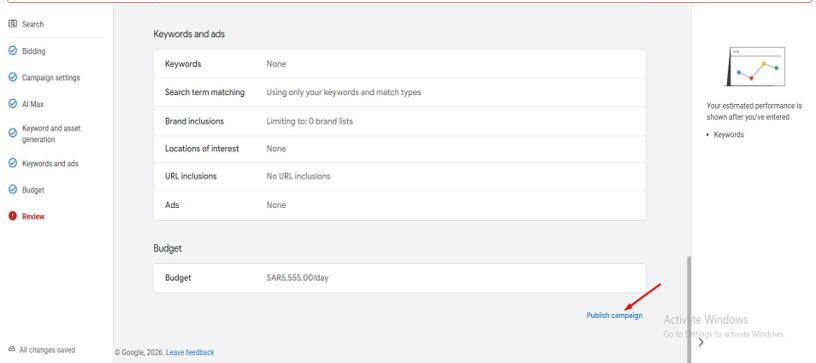The width and height of the screenshot is (816, 363).
Task: Click the 'All changes saved' status text
Action: (47, 350)
